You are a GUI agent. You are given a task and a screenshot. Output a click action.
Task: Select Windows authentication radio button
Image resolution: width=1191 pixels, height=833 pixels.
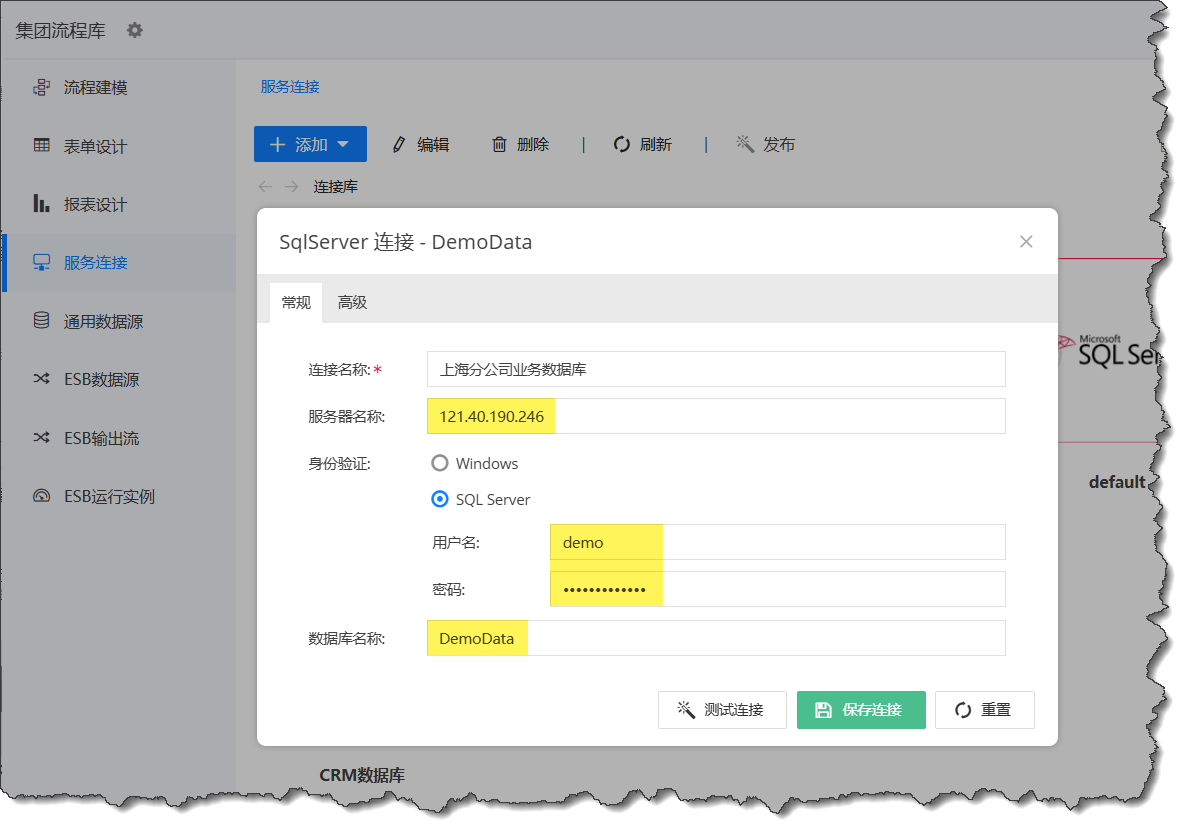[x=439, y=464]
